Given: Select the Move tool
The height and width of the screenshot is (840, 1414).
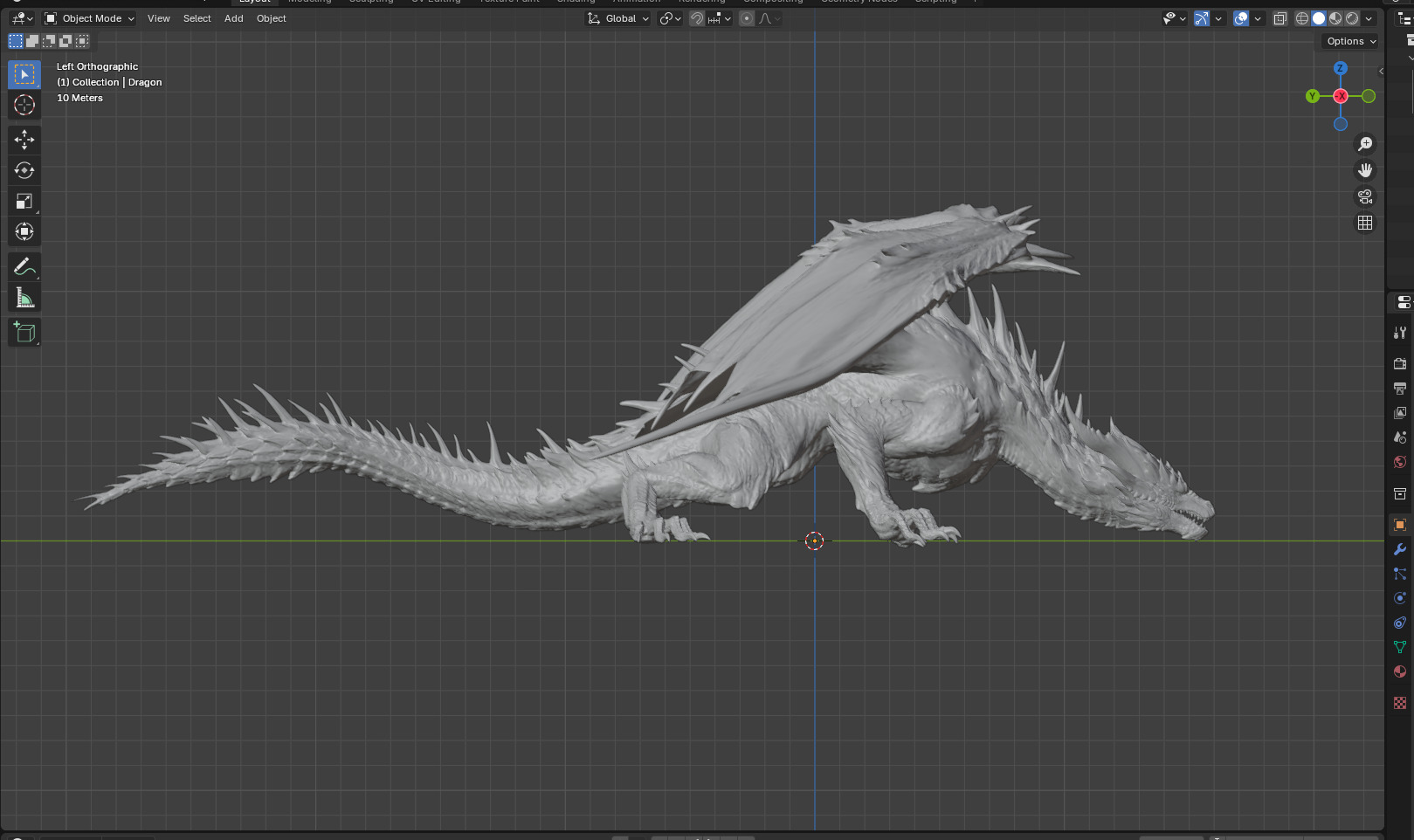Looking at the screenshot, I should click(24, 140).
